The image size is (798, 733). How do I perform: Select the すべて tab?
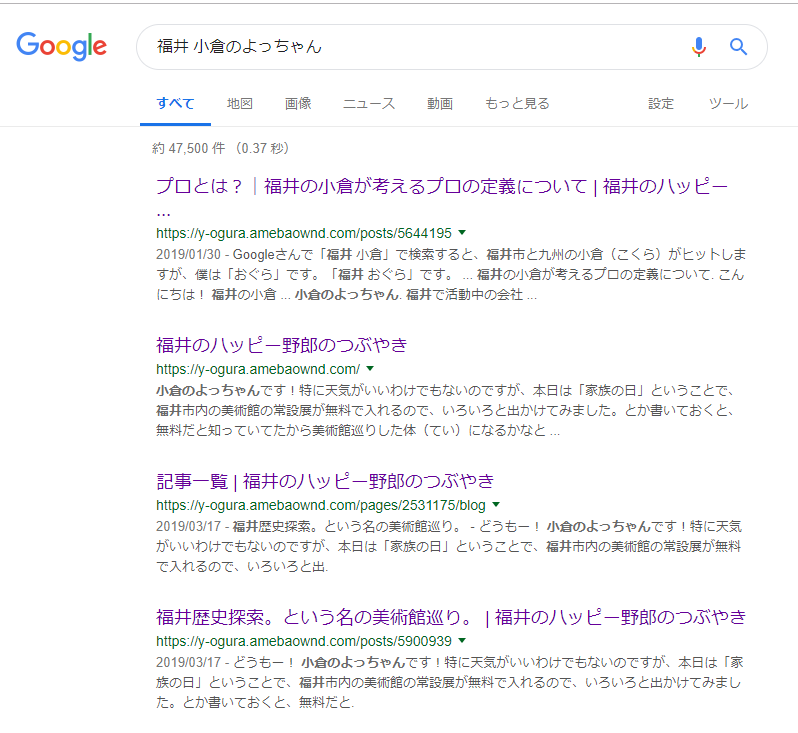point(175,104)
